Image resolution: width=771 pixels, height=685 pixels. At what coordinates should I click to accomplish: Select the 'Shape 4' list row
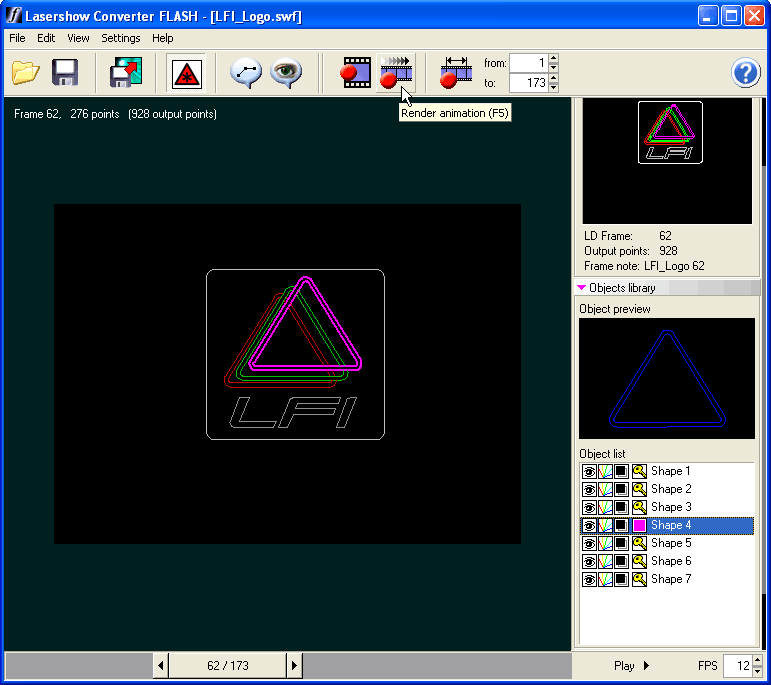[x=667, y=525]
